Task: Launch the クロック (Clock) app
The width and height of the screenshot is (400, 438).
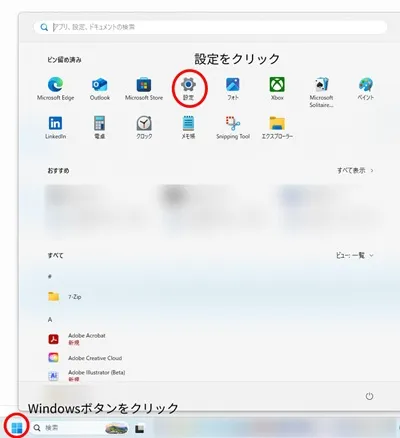Action: pos(144,127)
